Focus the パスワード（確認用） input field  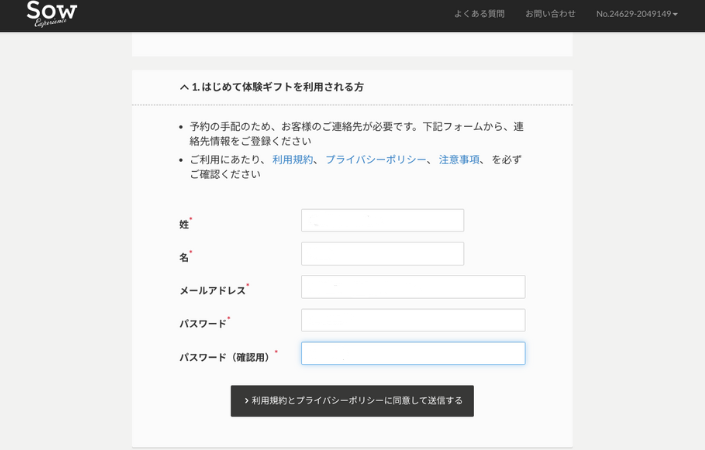point(413,353)
